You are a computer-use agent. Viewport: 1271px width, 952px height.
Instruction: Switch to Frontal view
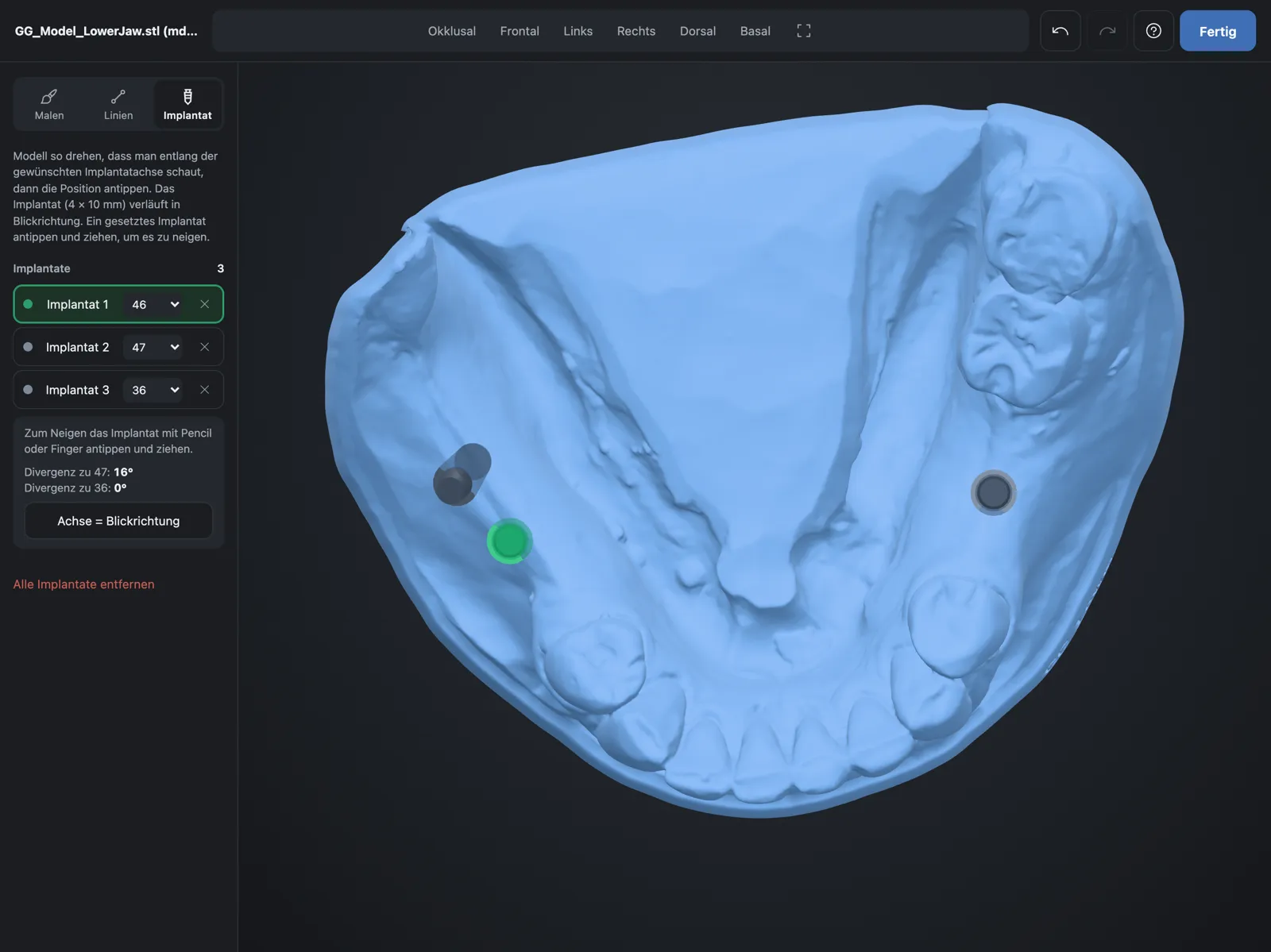pos(520,31)
